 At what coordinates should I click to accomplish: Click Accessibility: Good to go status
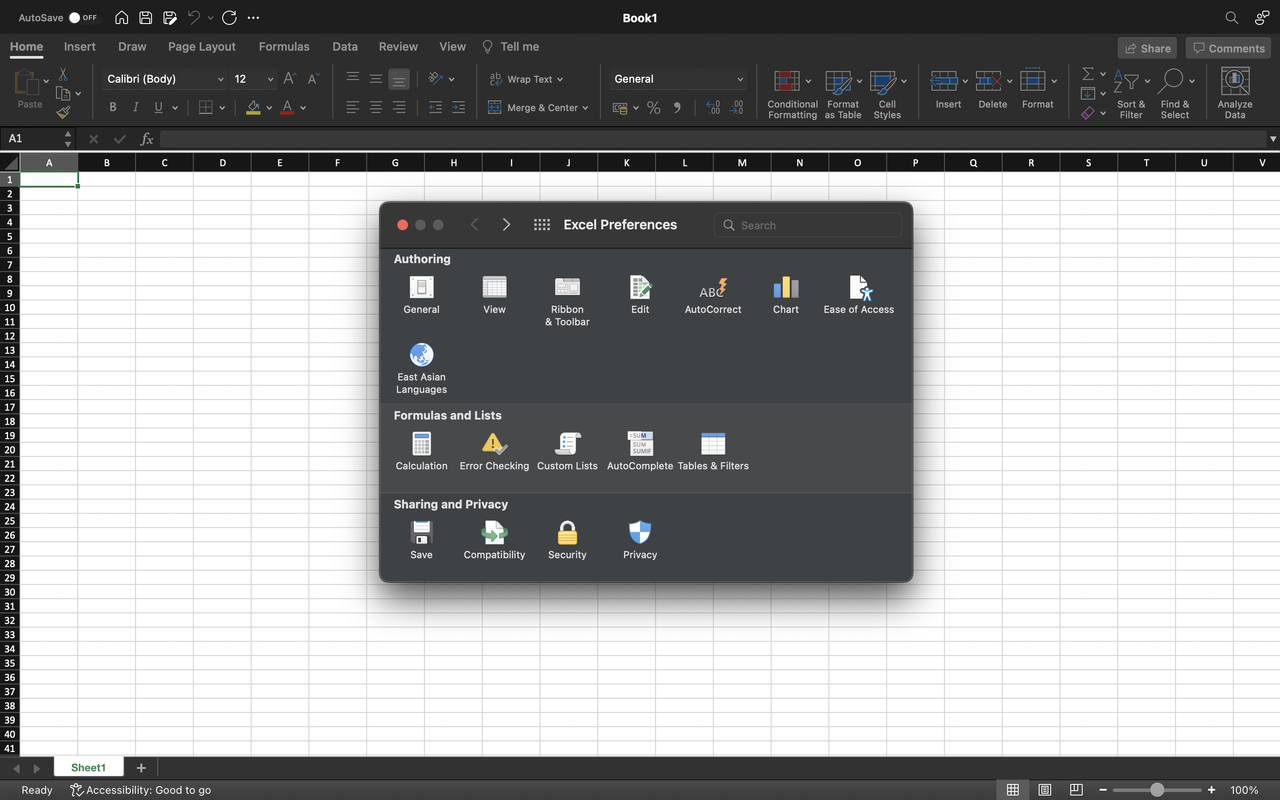coord(140,790)
